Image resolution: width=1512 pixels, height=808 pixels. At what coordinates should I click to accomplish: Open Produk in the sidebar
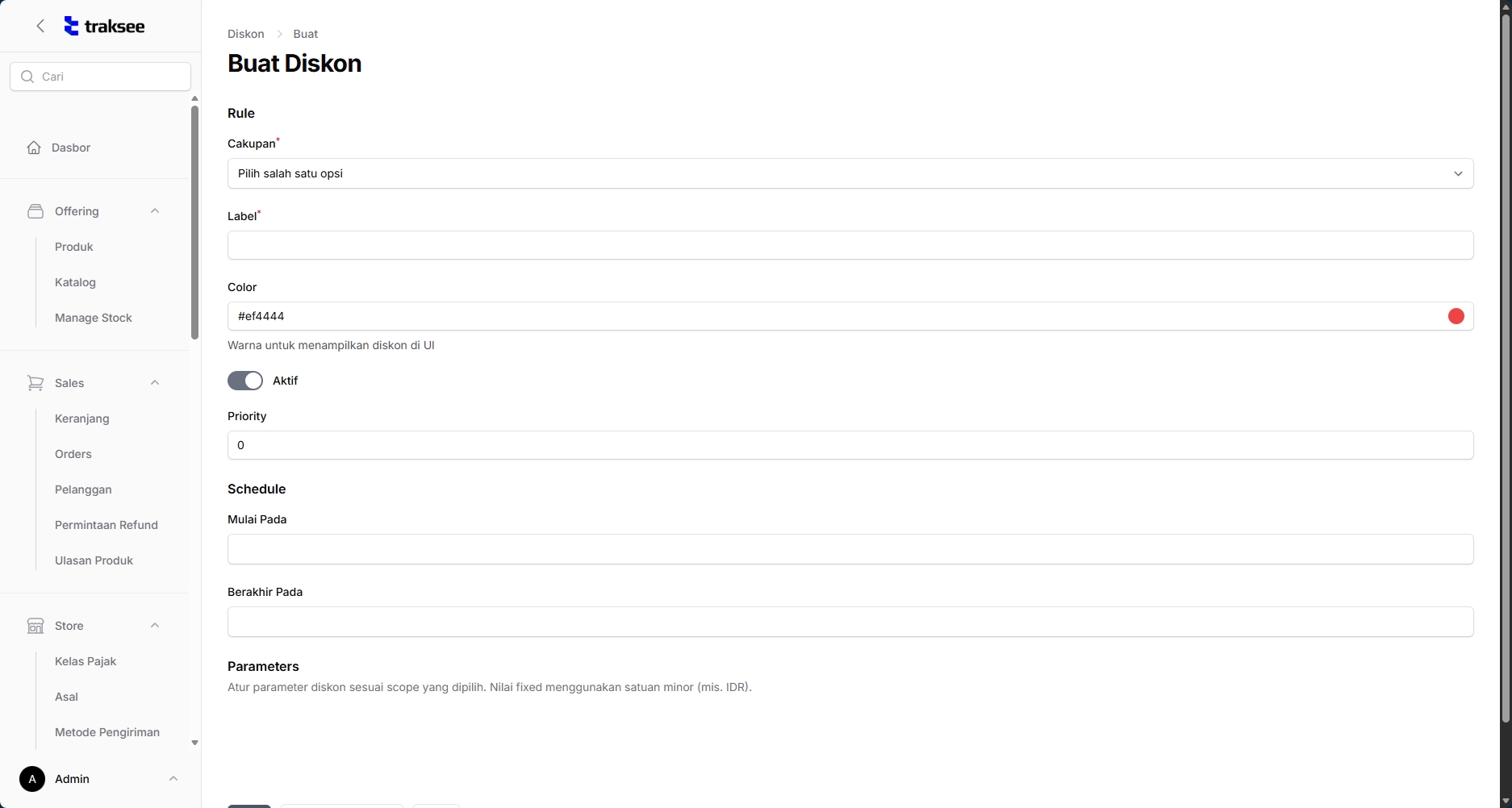point(74,247)
